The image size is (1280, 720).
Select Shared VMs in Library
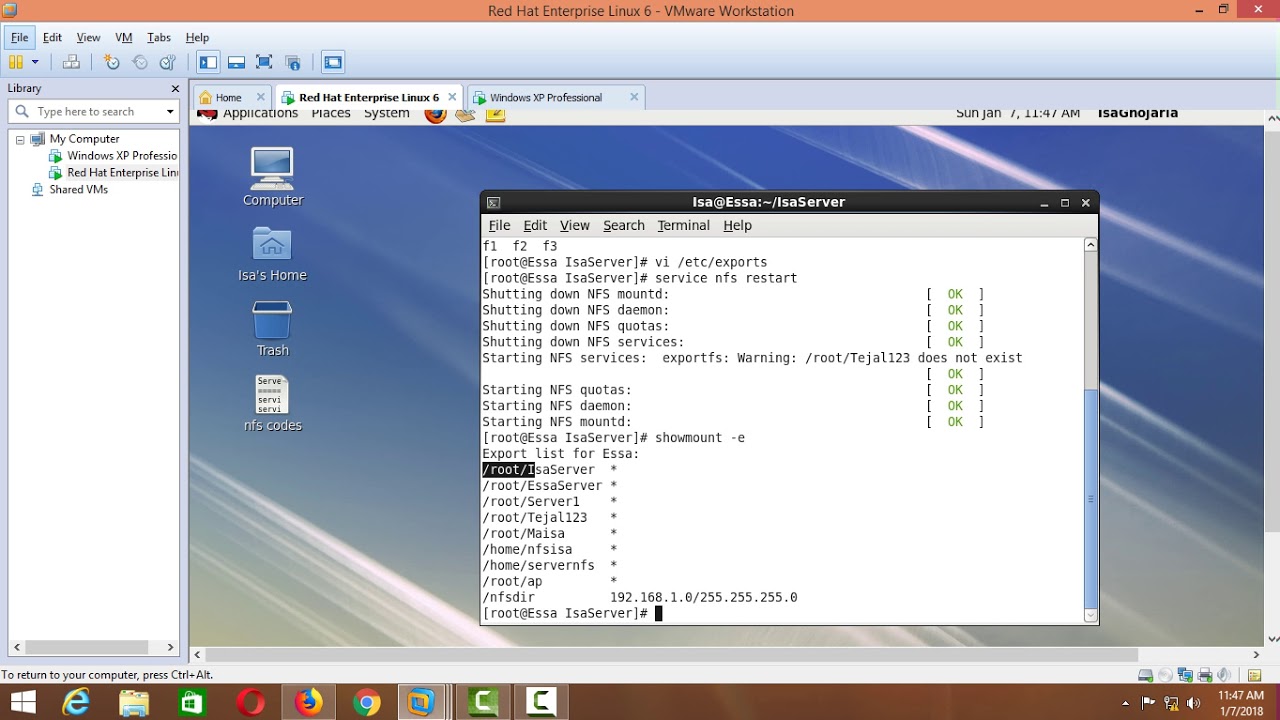(69, 190)
